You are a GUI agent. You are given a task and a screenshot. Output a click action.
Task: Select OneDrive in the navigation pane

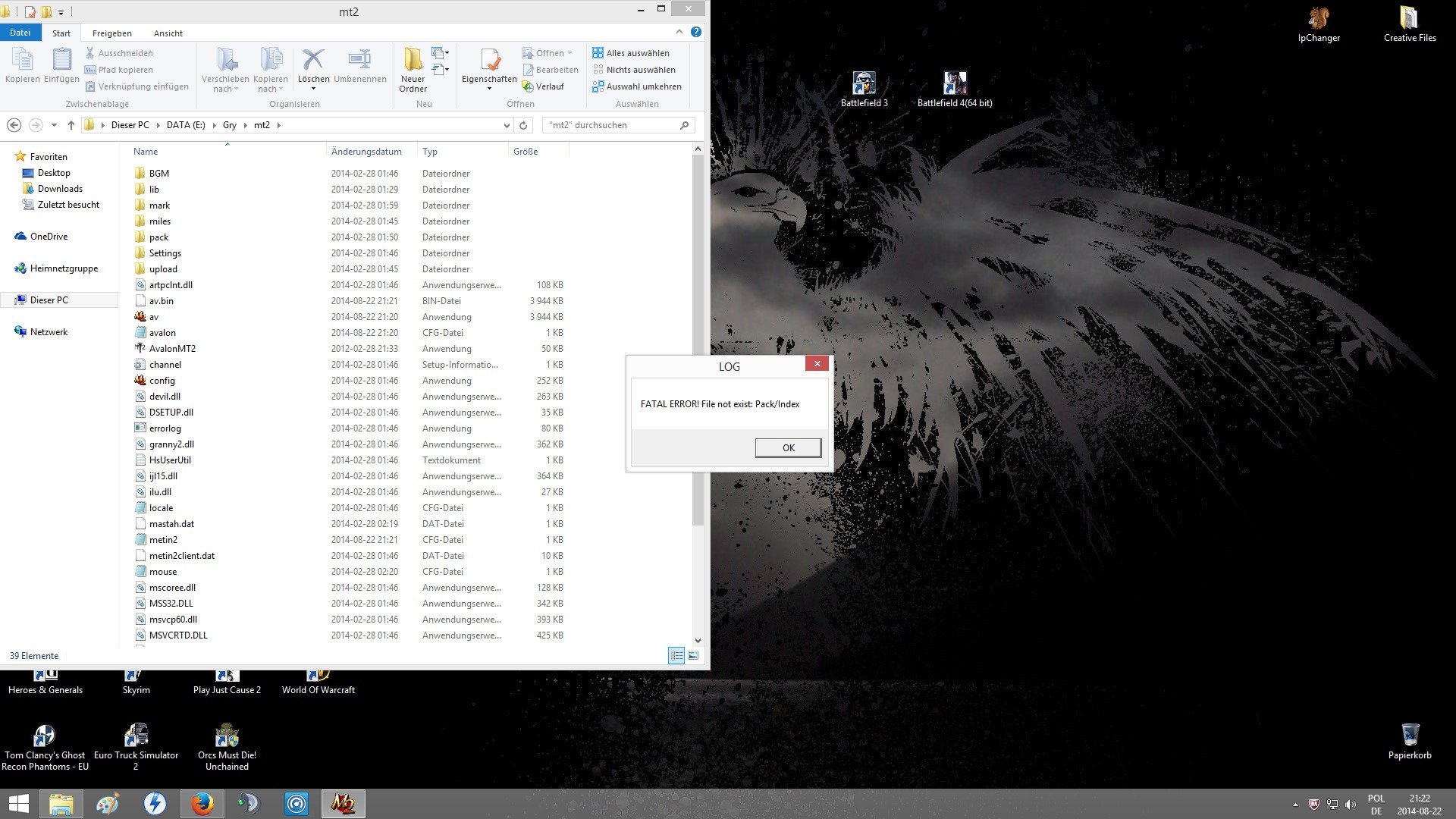point(49,237)
